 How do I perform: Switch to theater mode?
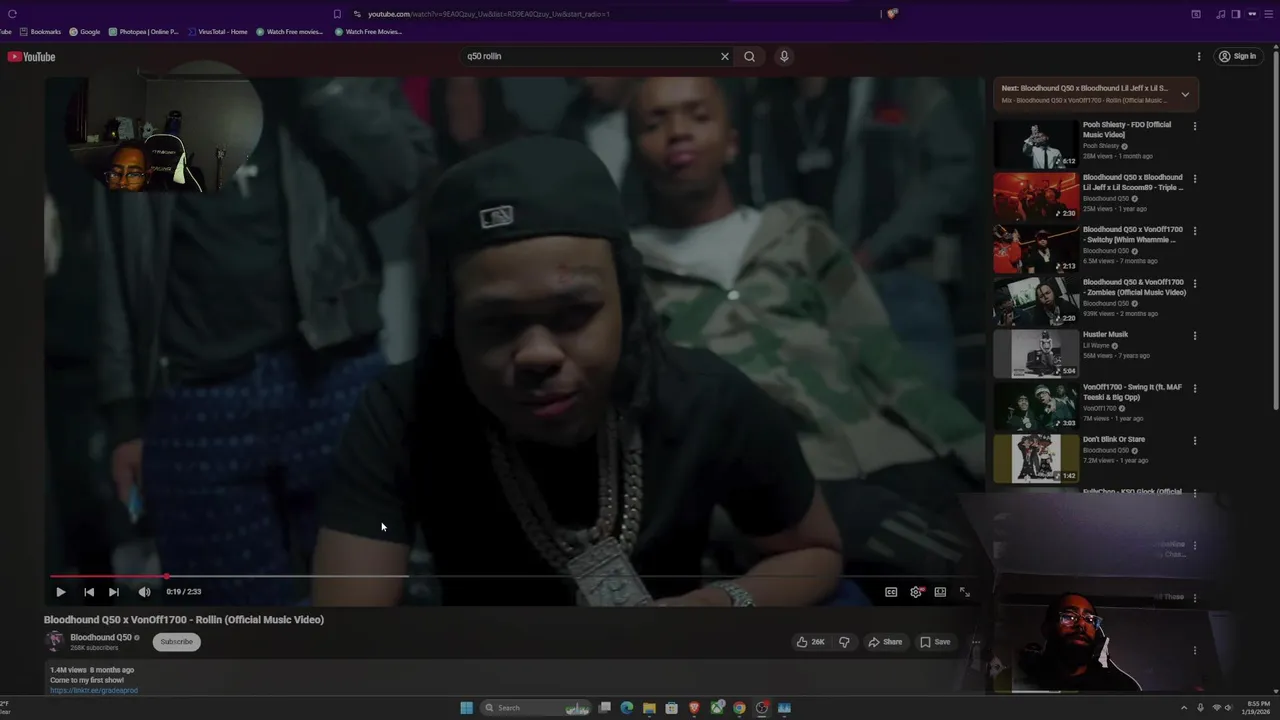click(940, 592)
